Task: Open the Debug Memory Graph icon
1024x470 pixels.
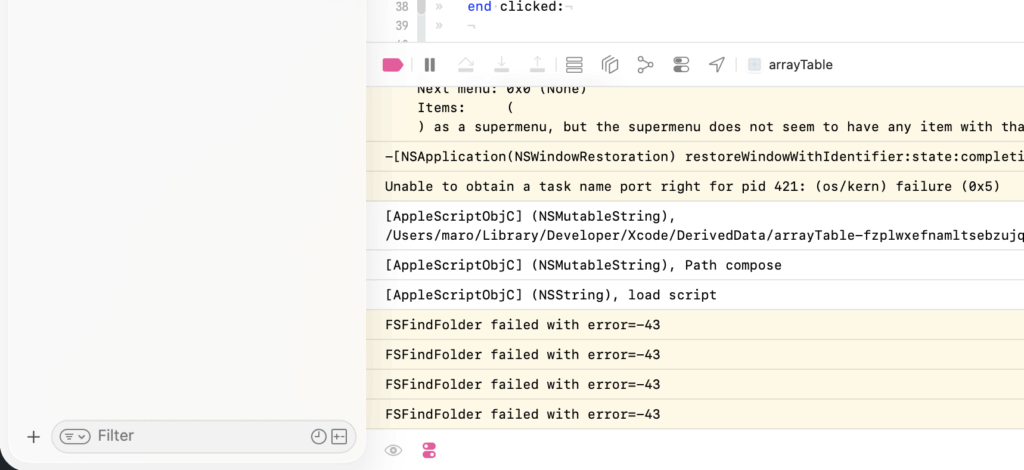Action: (645, 65)
